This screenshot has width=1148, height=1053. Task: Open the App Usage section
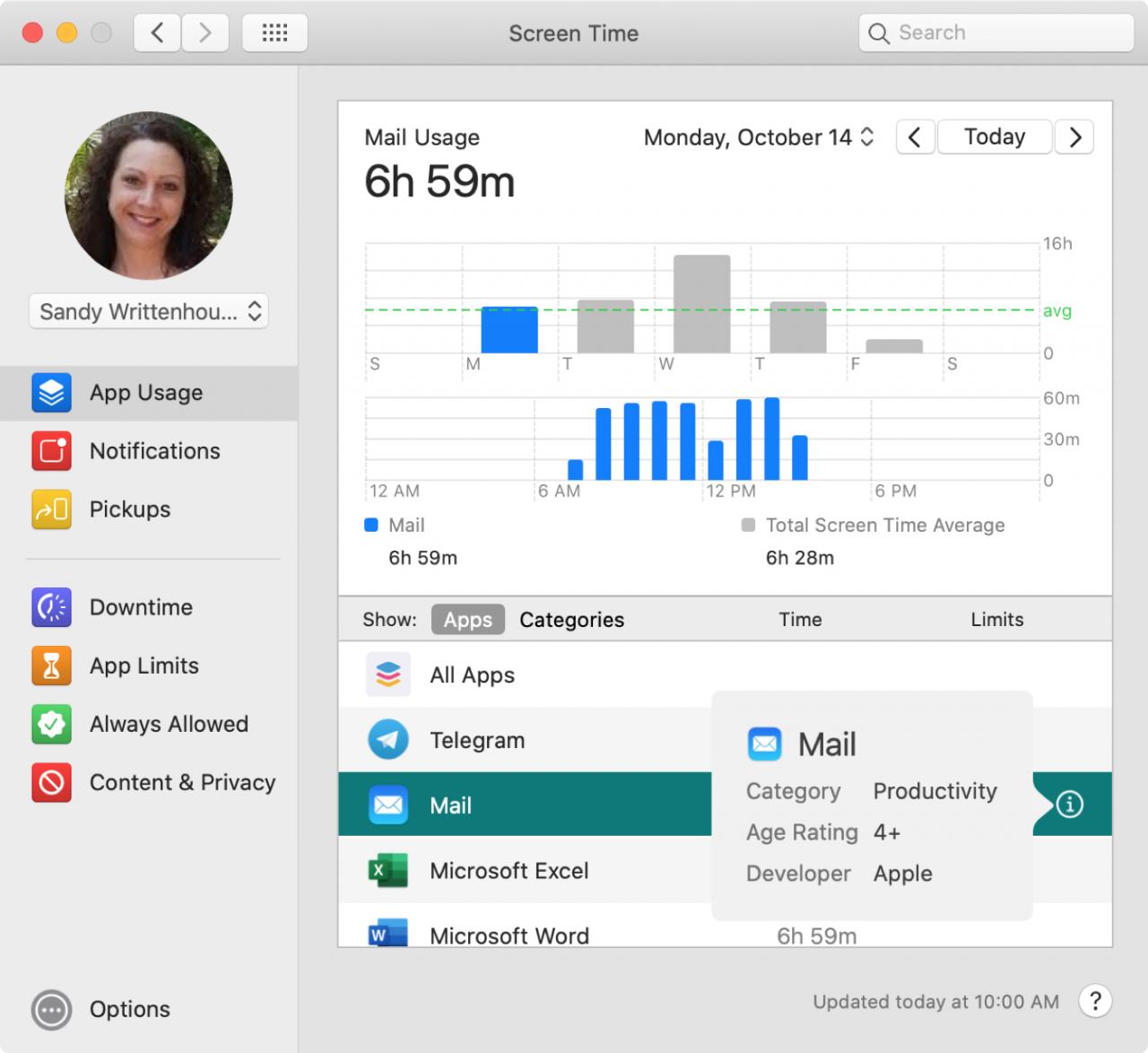[149, 393]
